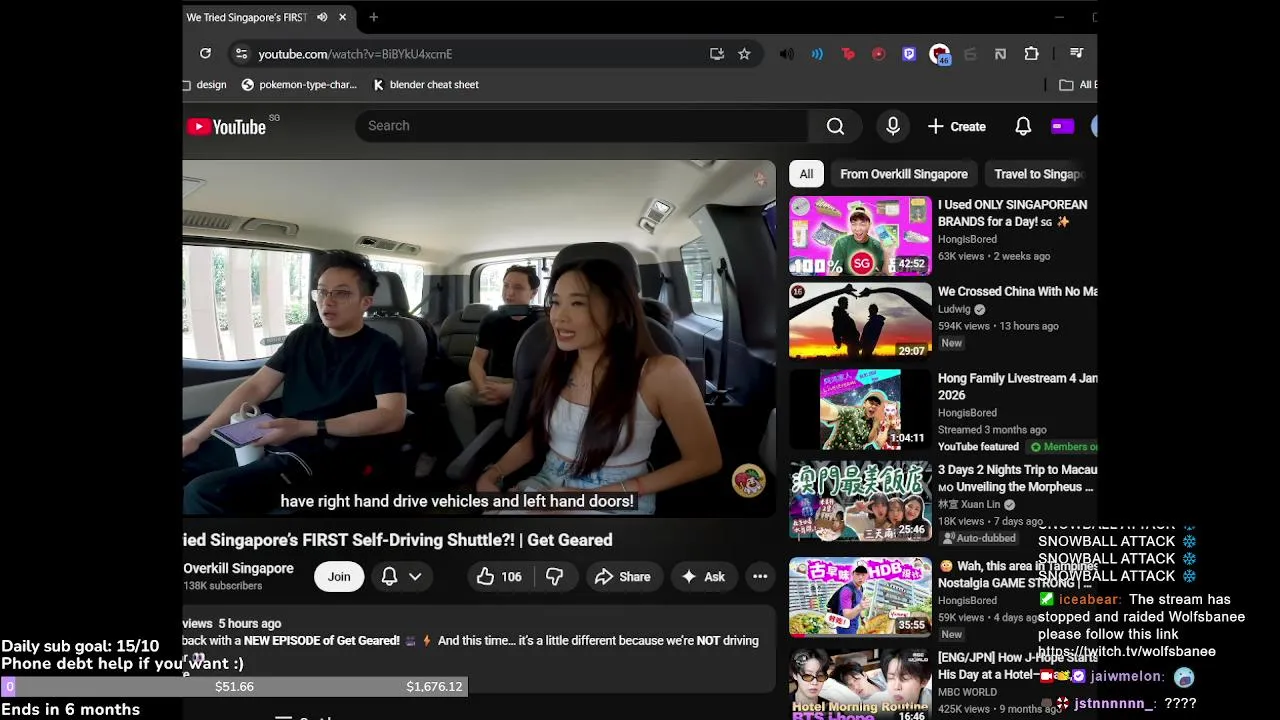Open site information icon in address bar

tap(241, 54)
